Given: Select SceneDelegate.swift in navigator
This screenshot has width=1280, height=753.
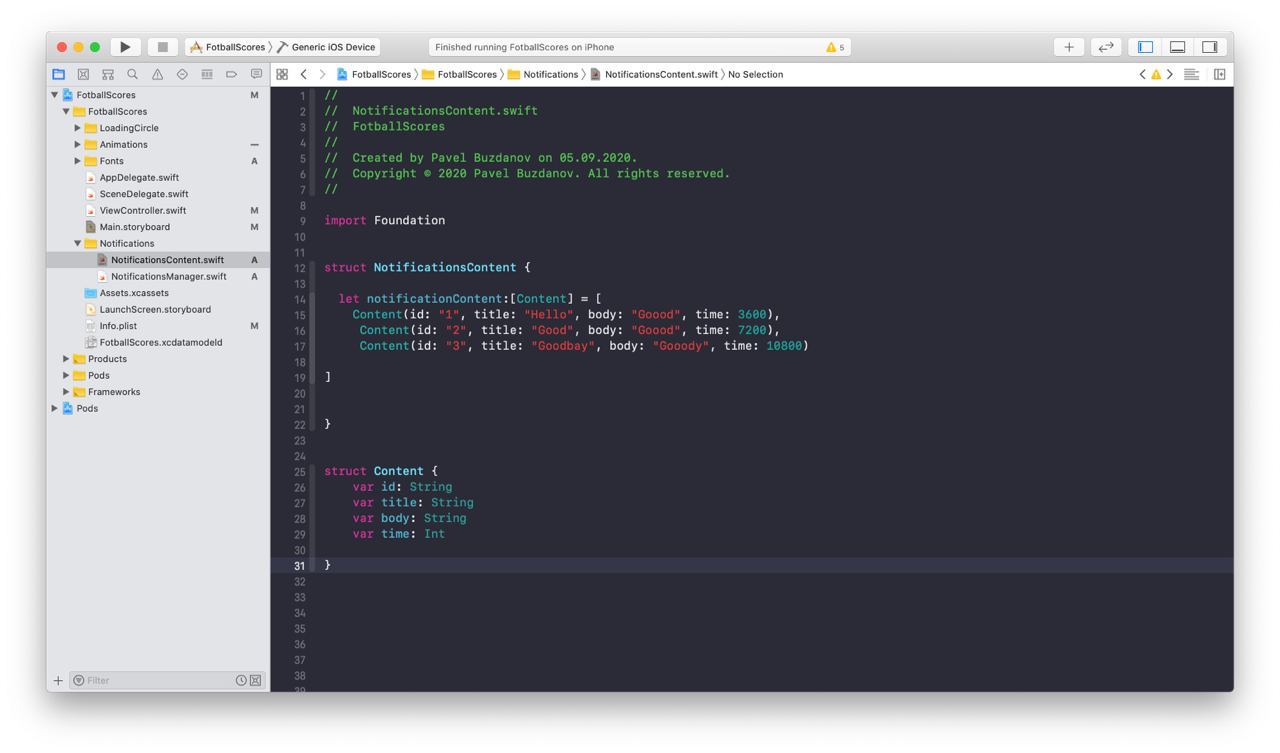Looking at the screenshot, I should pyautogui.click(x=144, y=194).
